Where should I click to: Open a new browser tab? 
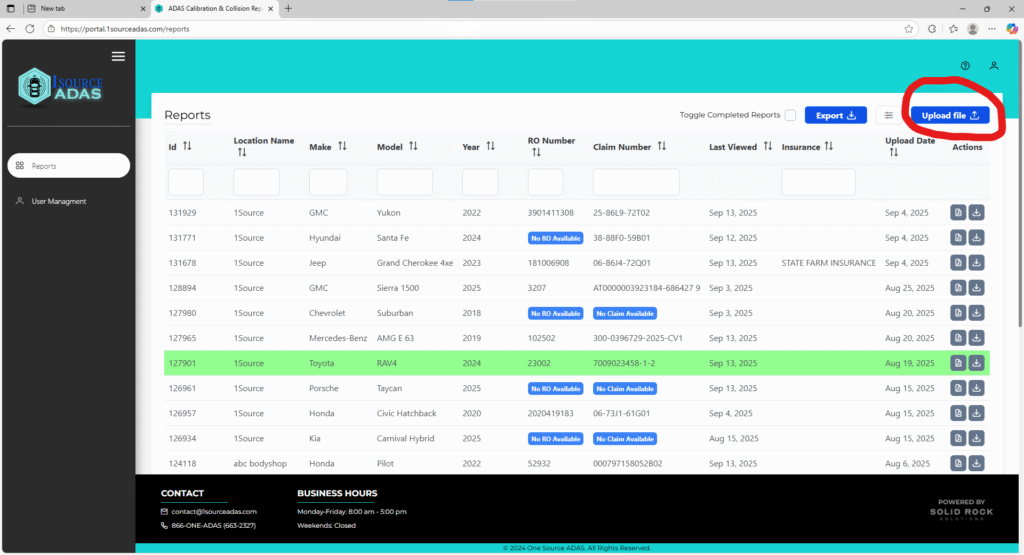point(289,8)
